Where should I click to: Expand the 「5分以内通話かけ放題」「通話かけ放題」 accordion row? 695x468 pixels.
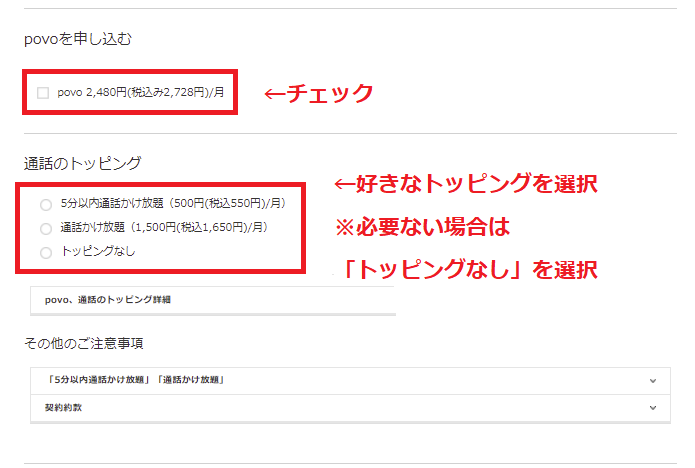pyautogui.click(x=340, y=380)
